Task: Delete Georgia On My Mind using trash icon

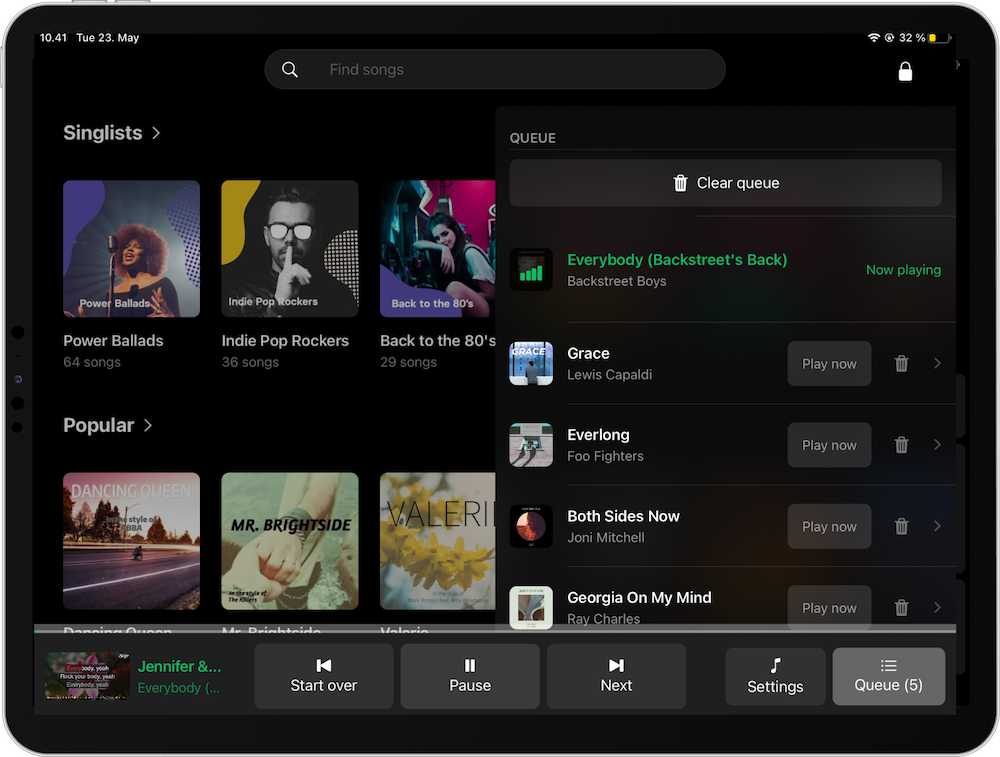Action: tap(901, 607)
